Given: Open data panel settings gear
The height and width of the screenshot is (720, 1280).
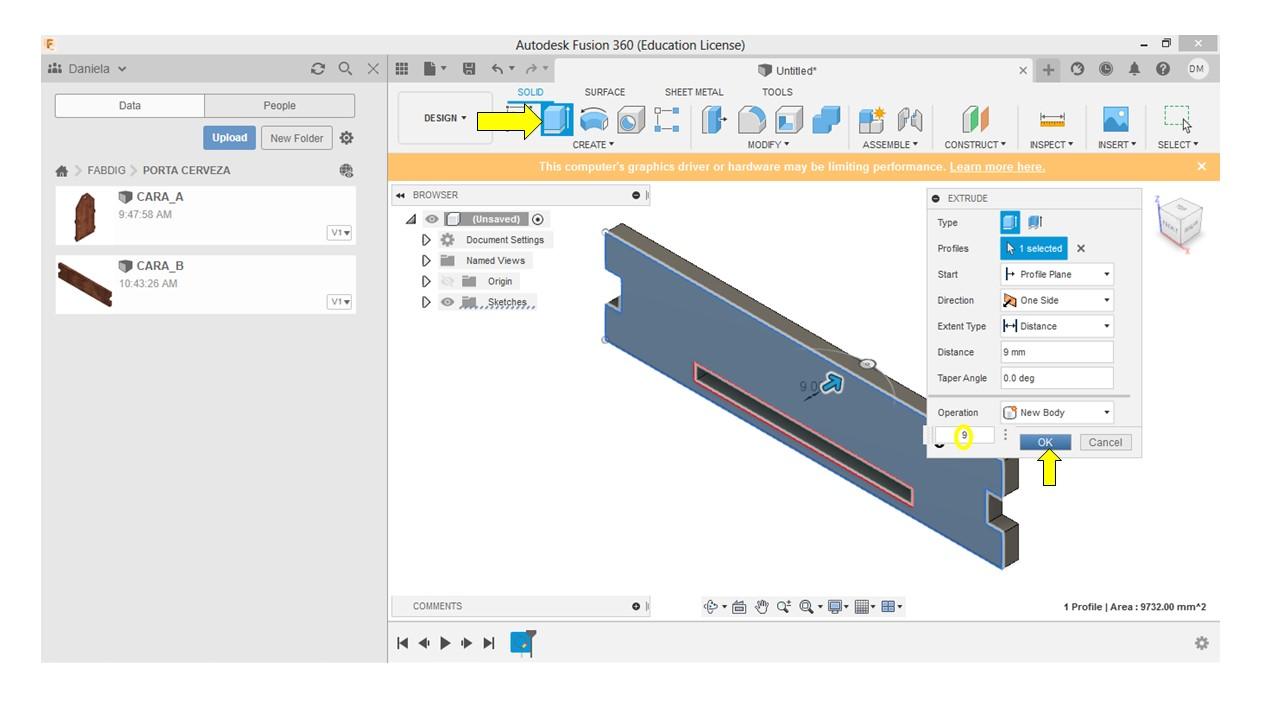Looking at the screenshot, I should point(347,138).
